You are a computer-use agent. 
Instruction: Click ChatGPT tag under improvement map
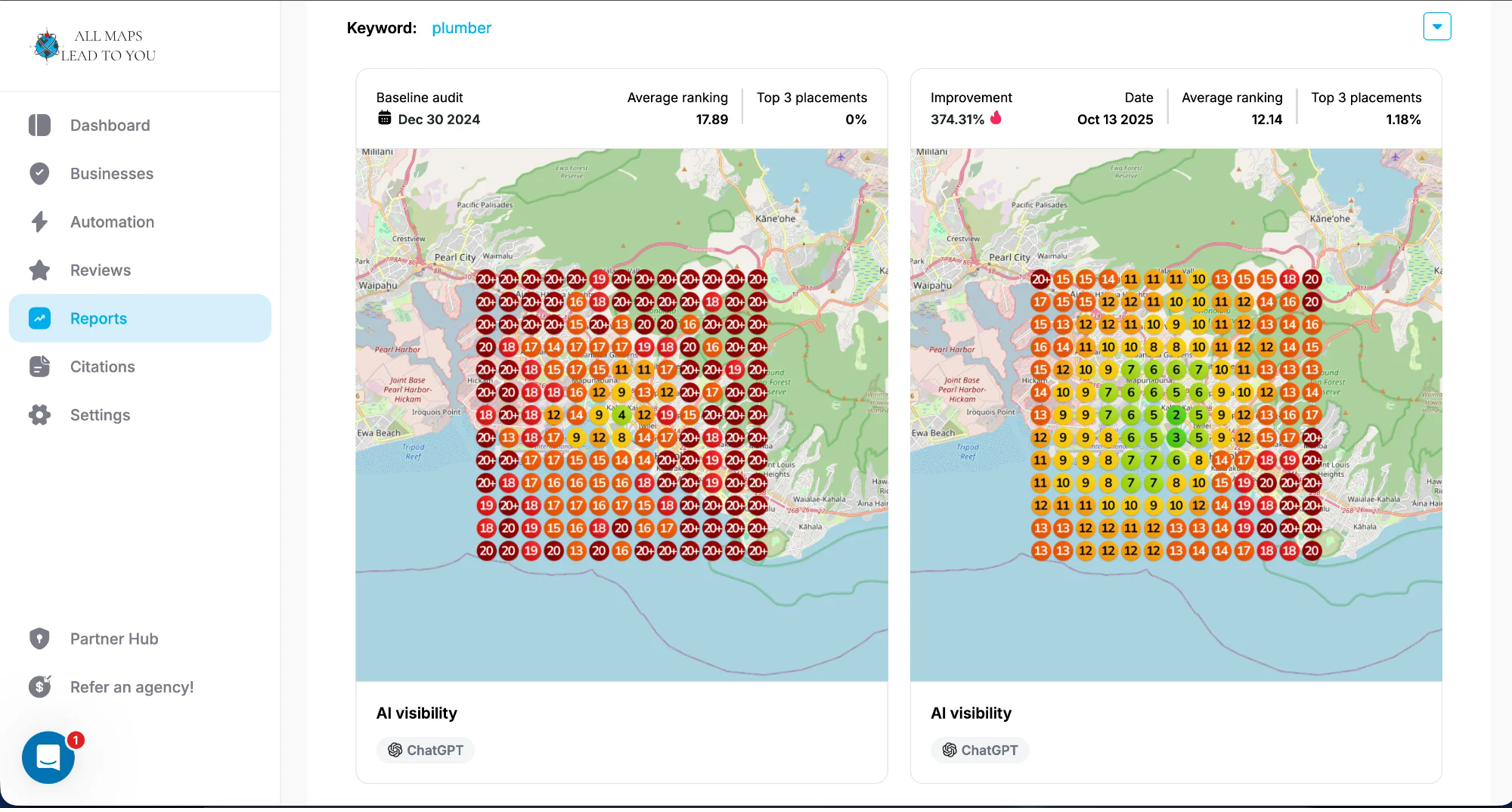980,750
